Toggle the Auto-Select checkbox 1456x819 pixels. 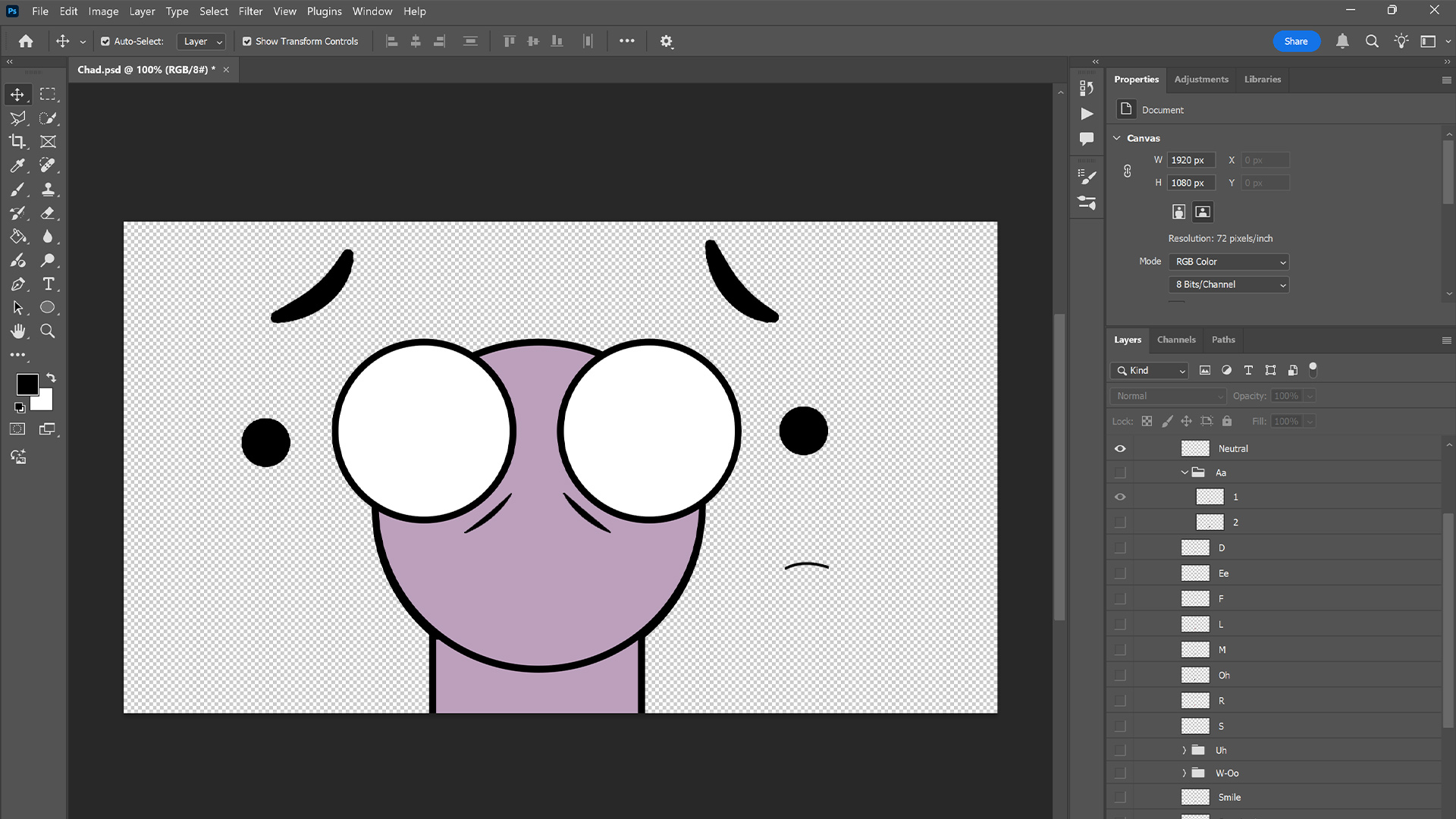pos(105,42)
